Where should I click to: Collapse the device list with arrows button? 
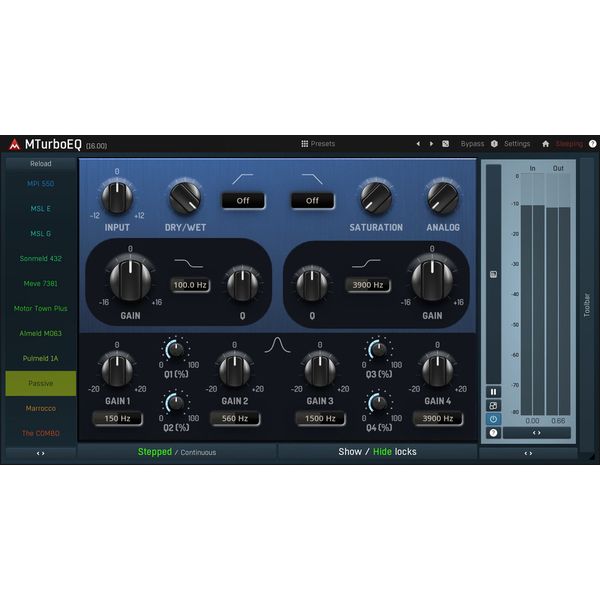pyautogui.click(x=41, y=453)
